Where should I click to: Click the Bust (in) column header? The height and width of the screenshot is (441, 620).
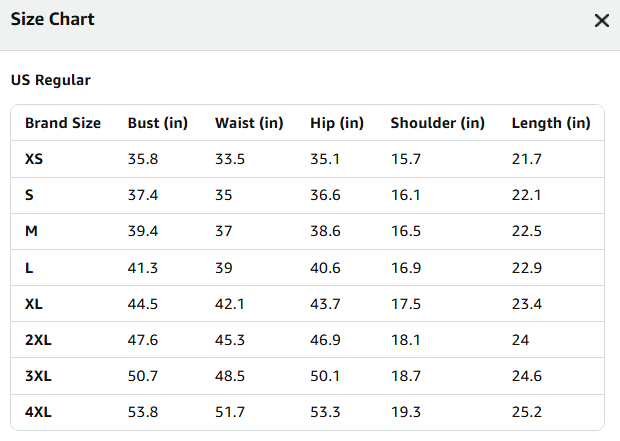pos(157,123)
